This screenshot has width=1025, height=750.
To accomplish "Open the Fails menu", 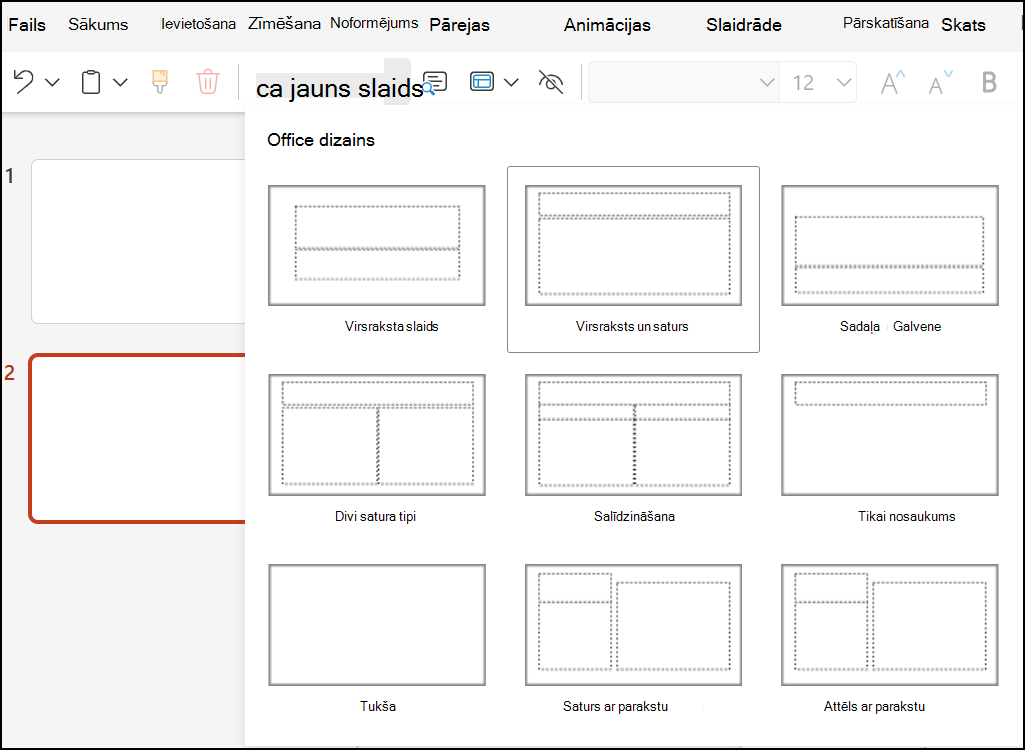I will point(27,25).
